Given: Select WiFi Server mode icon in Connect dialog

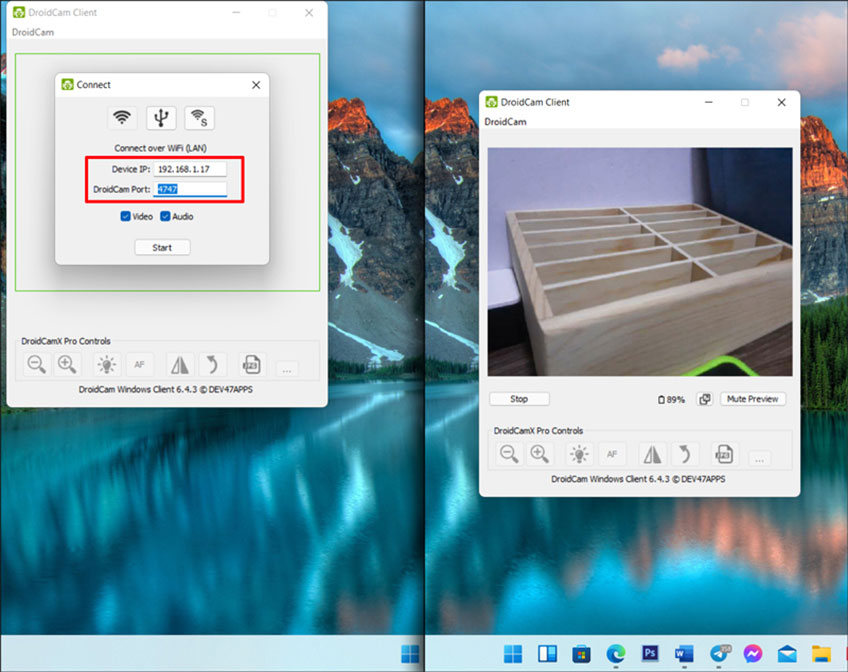Looking at the screenshot, I should [x=200, y=118].
